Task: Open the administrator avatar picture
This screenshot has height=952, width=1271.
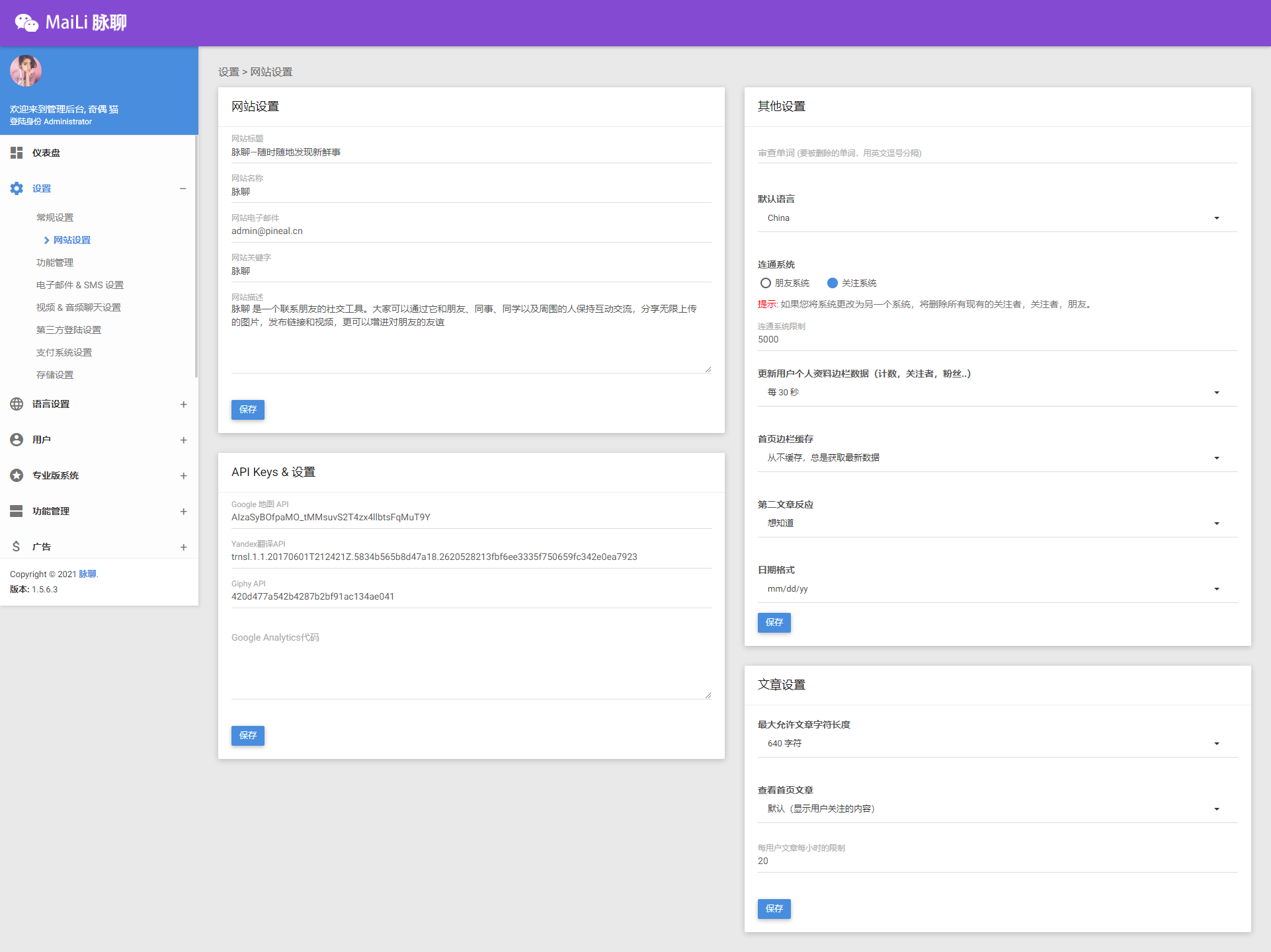Action: tap(26, 71)
